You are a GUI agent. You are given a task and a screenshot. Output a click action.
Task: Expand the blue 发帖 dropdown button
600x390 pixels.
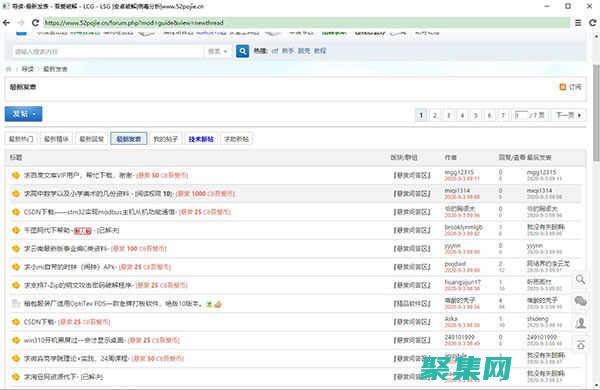click(x=23, y=114)
